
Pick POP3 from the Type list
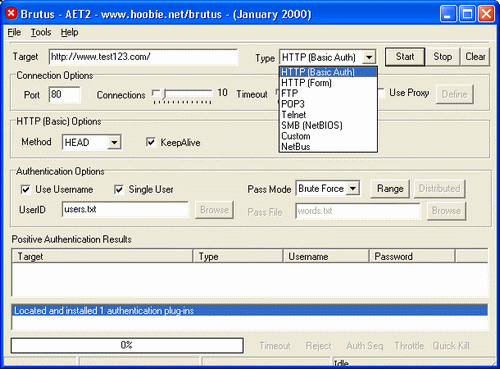point(328,104)
